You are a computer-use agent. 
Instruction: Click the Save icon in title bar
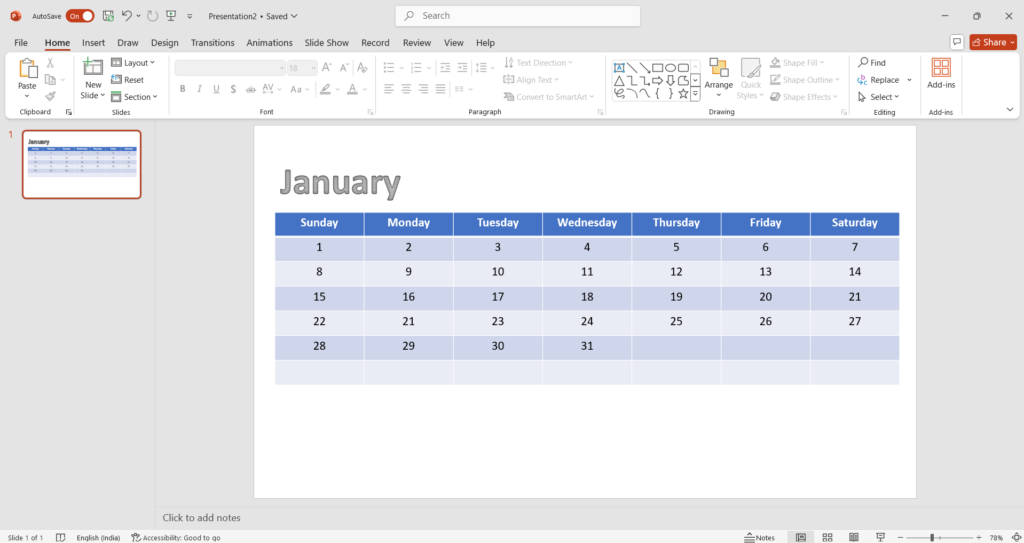(107, 16)
